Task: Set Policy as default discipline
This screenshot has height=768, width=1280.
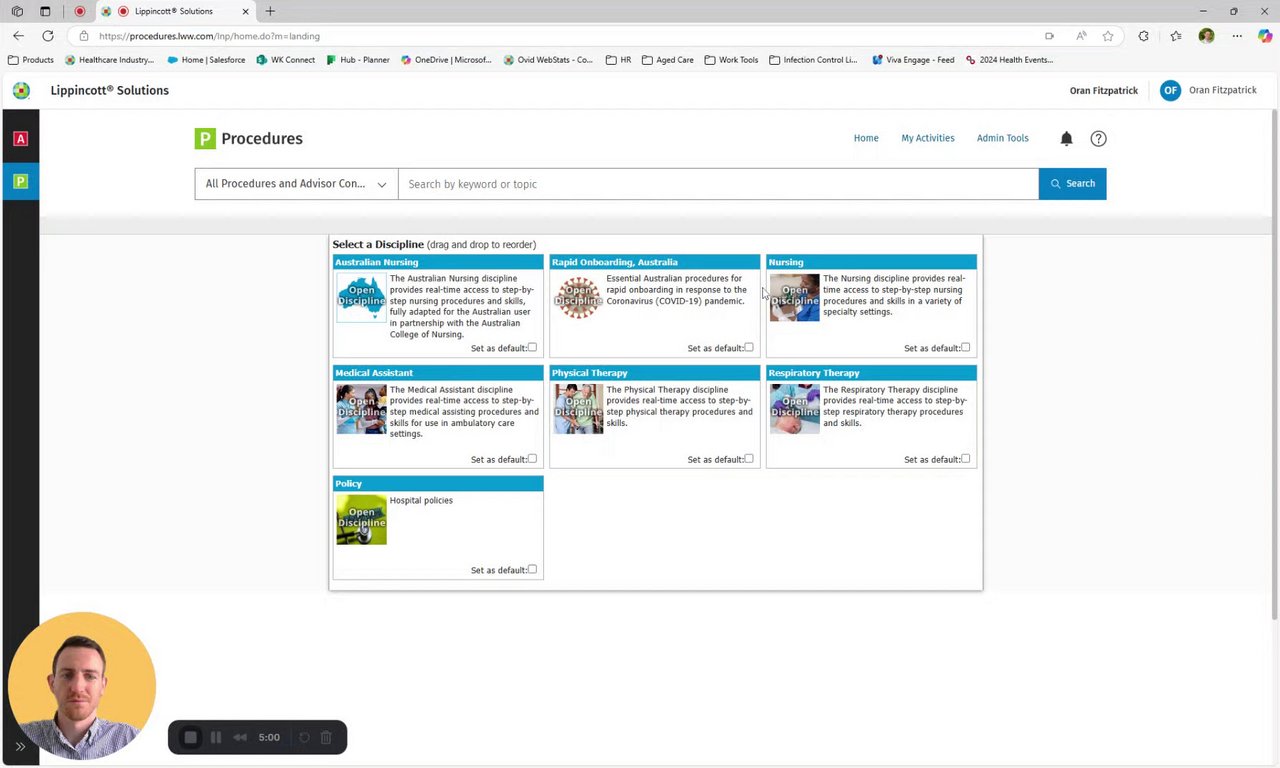Action: [x=532, y=570]
